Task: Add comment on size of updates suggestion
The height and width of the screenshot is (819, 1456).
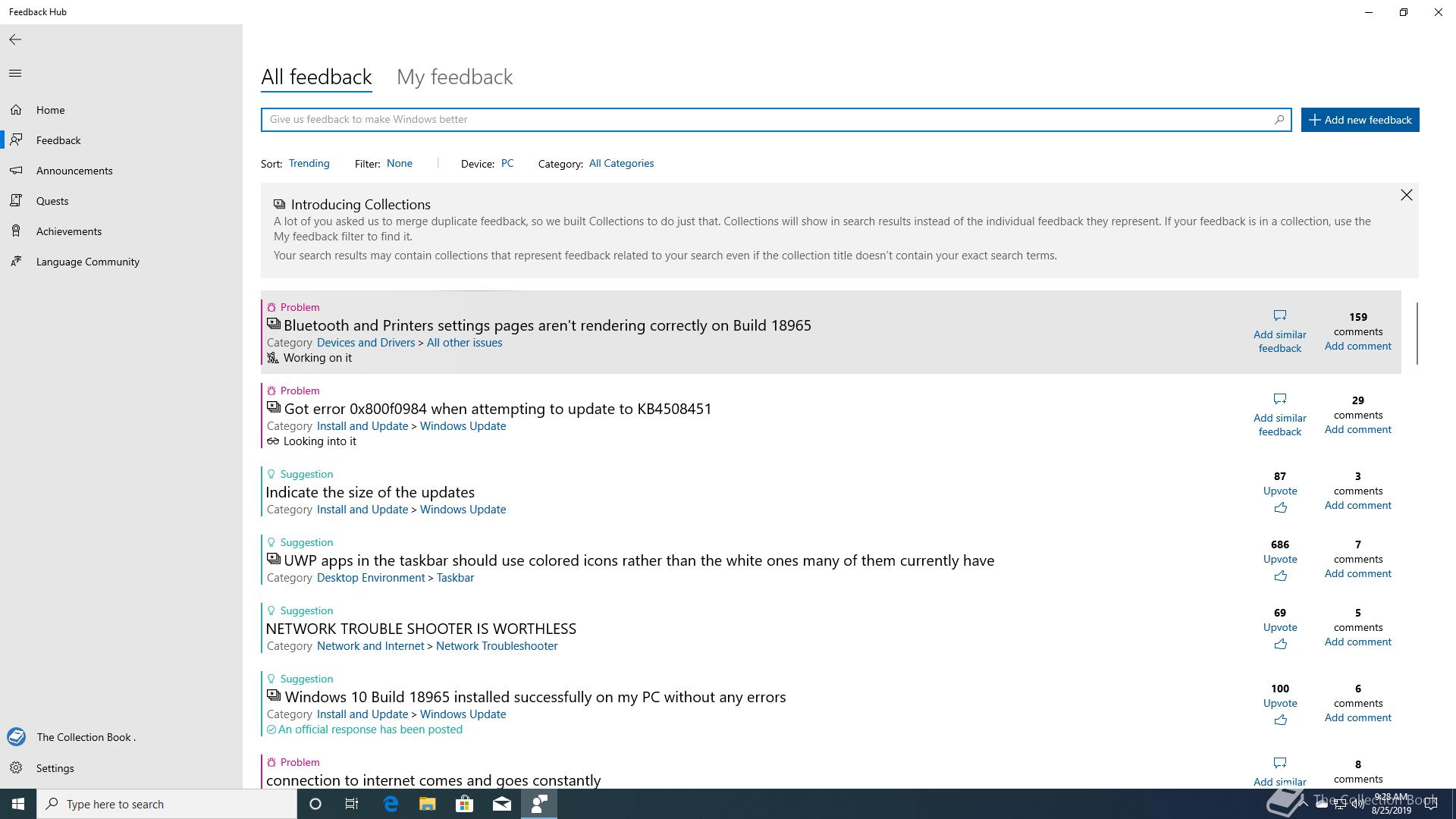Action: pos(1357,505)
